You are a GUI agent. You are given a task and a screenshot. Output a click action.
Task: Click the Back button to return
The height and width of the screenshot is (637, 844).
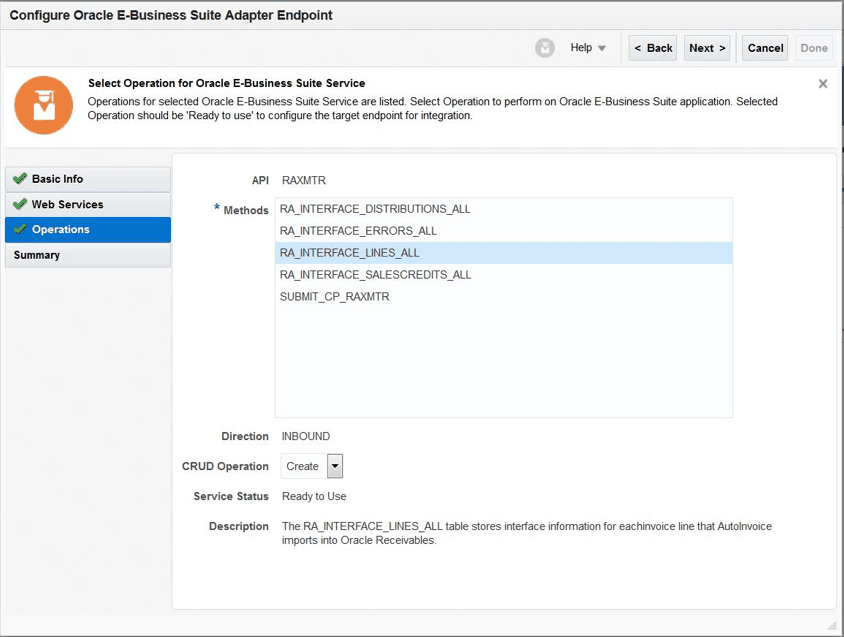coord(652,47)
